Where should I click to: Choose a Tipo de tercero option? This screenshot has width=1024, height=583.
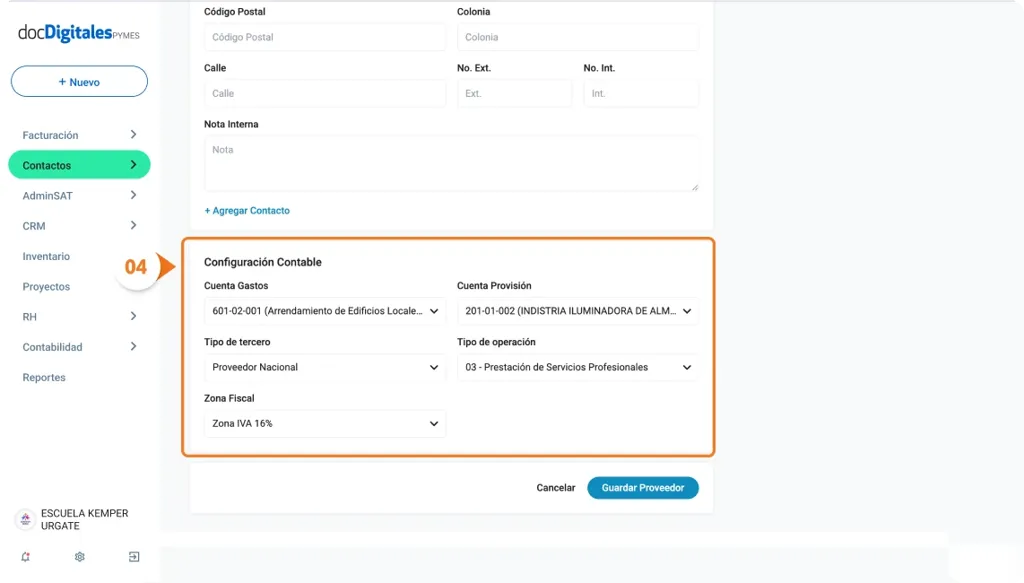coord(325,367)
